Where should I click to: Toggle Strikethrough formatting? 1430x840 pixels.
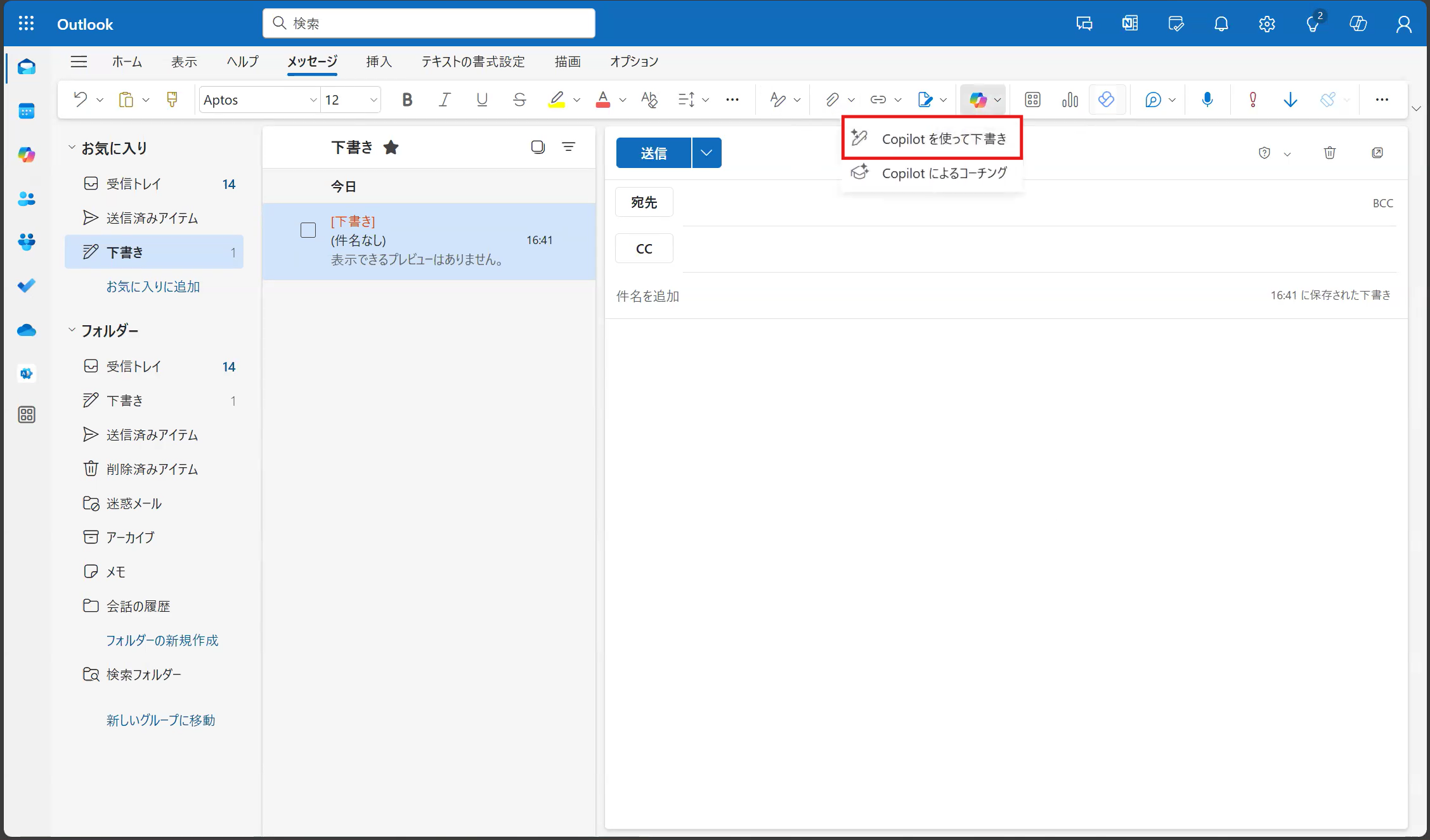click(x=519, y=100)
